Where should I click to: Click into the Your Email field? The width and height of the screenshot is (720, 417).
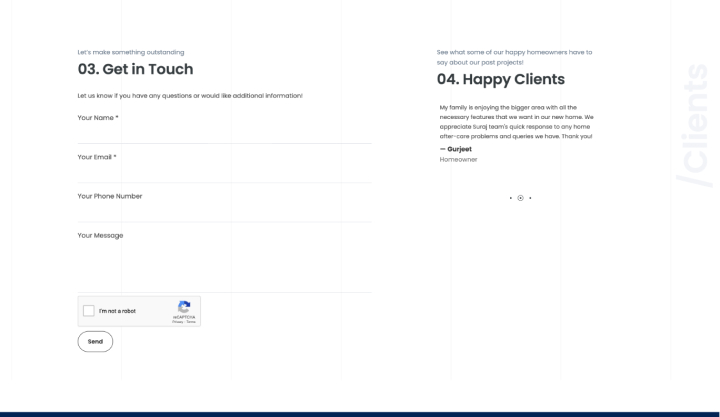tap(224, 172)
